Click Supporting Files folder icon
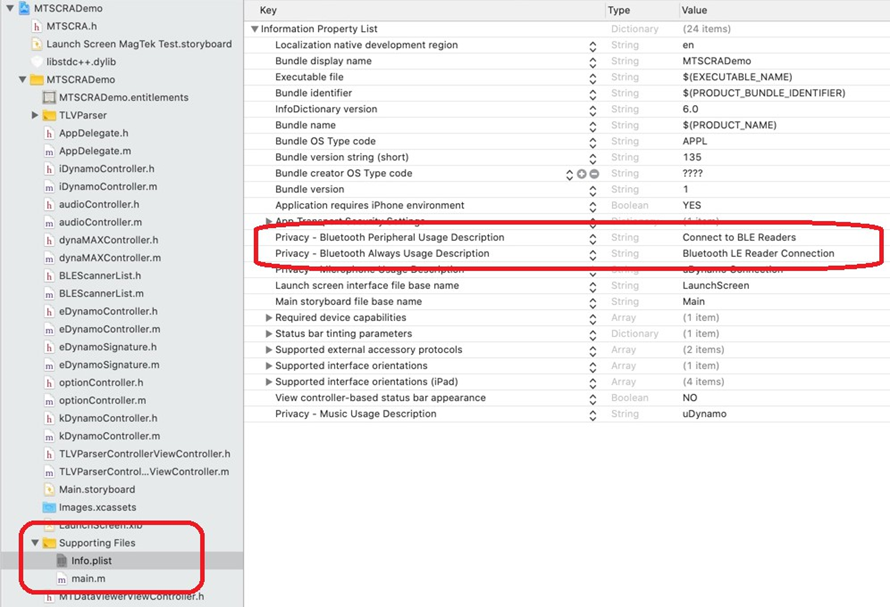The image size is (890, 607). pyautogui.click(x=49, y=543)
